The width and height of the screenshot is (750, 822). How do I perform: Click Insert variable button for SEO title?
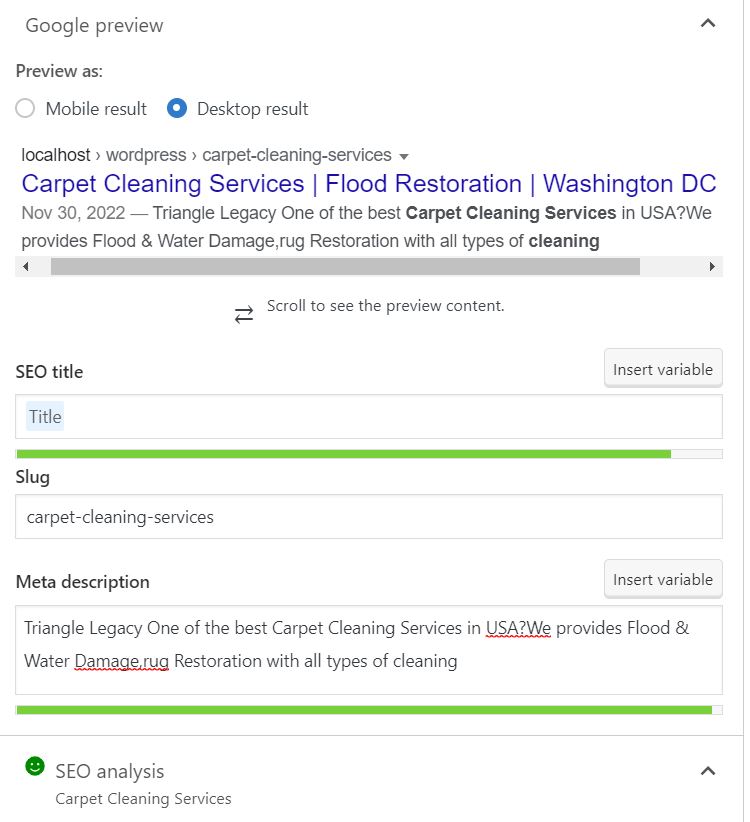[662, 370]
